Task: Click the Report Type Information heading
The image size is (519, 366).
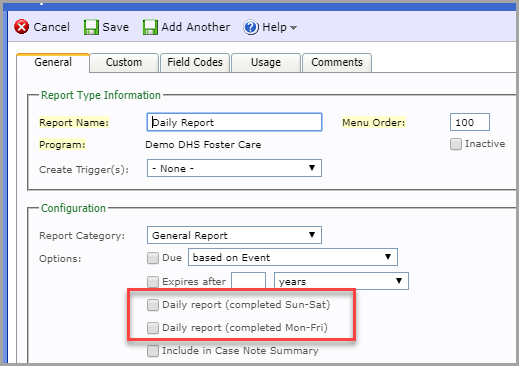Action: point(101,95)
